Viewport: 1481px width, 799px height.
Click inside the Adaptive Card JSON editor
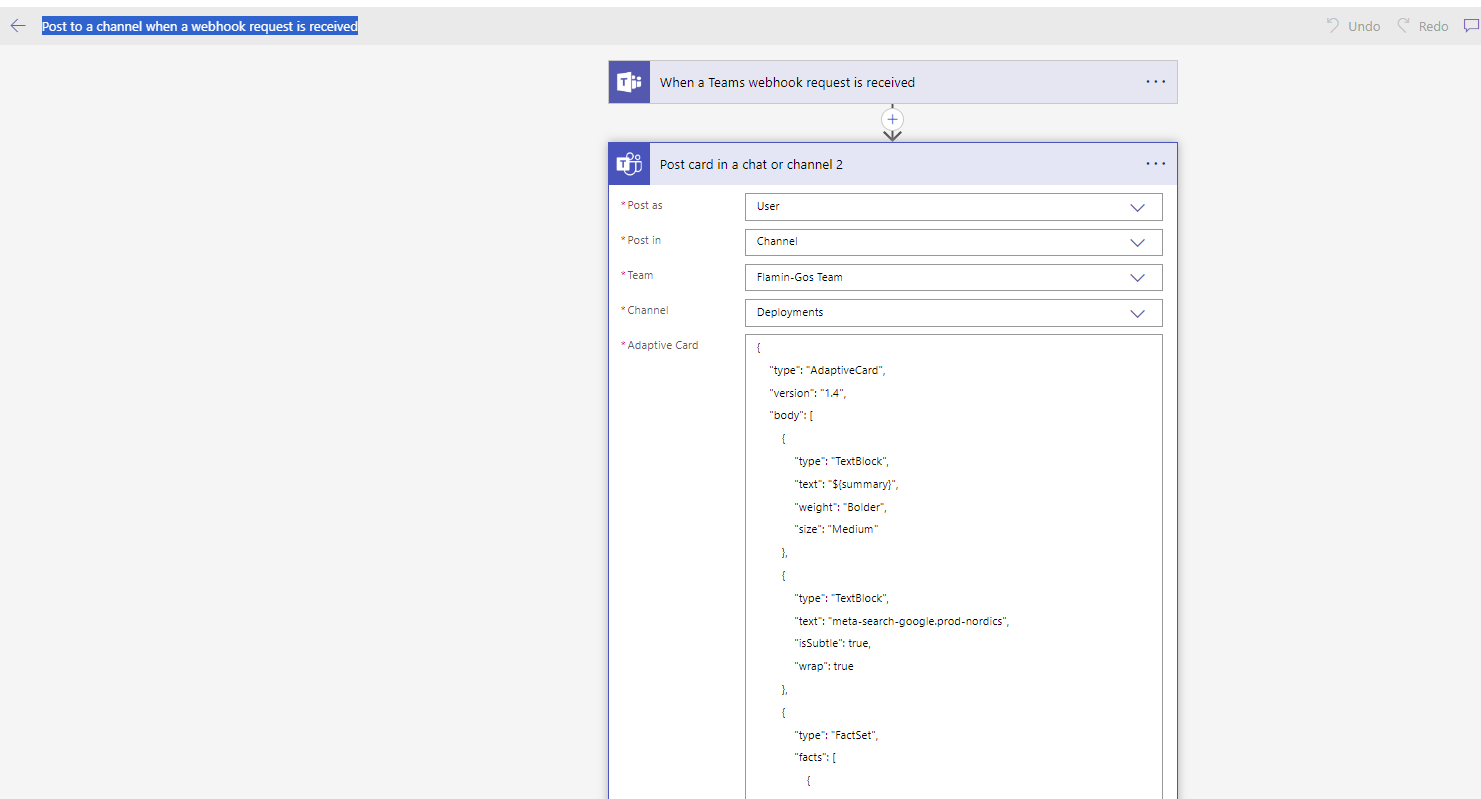tap(954, 566)
